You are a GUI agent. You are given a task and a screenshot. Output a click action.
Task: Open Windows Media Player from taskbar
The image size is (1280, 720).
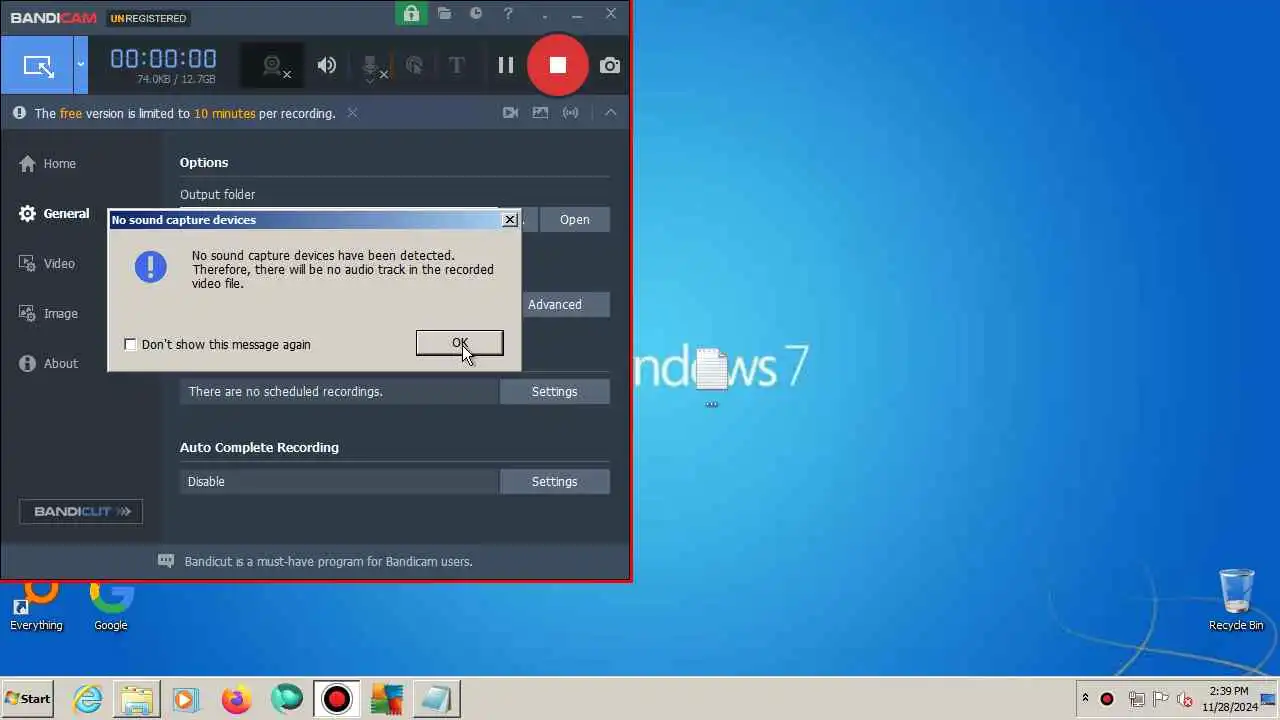pyautogui.click(x=186, y=699)
